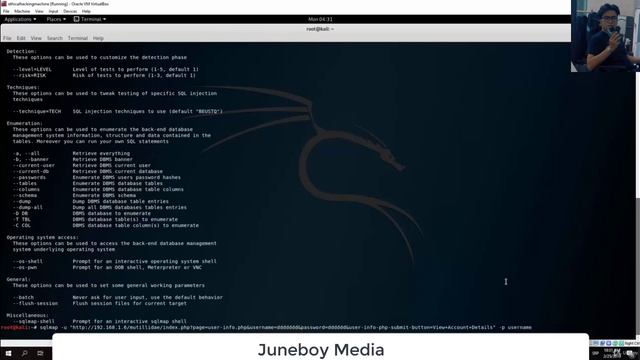The height and width of the screenshot is (360, 640).
Task: Open the Applications dropdown in Kali panel
Action: coord(20,19)
